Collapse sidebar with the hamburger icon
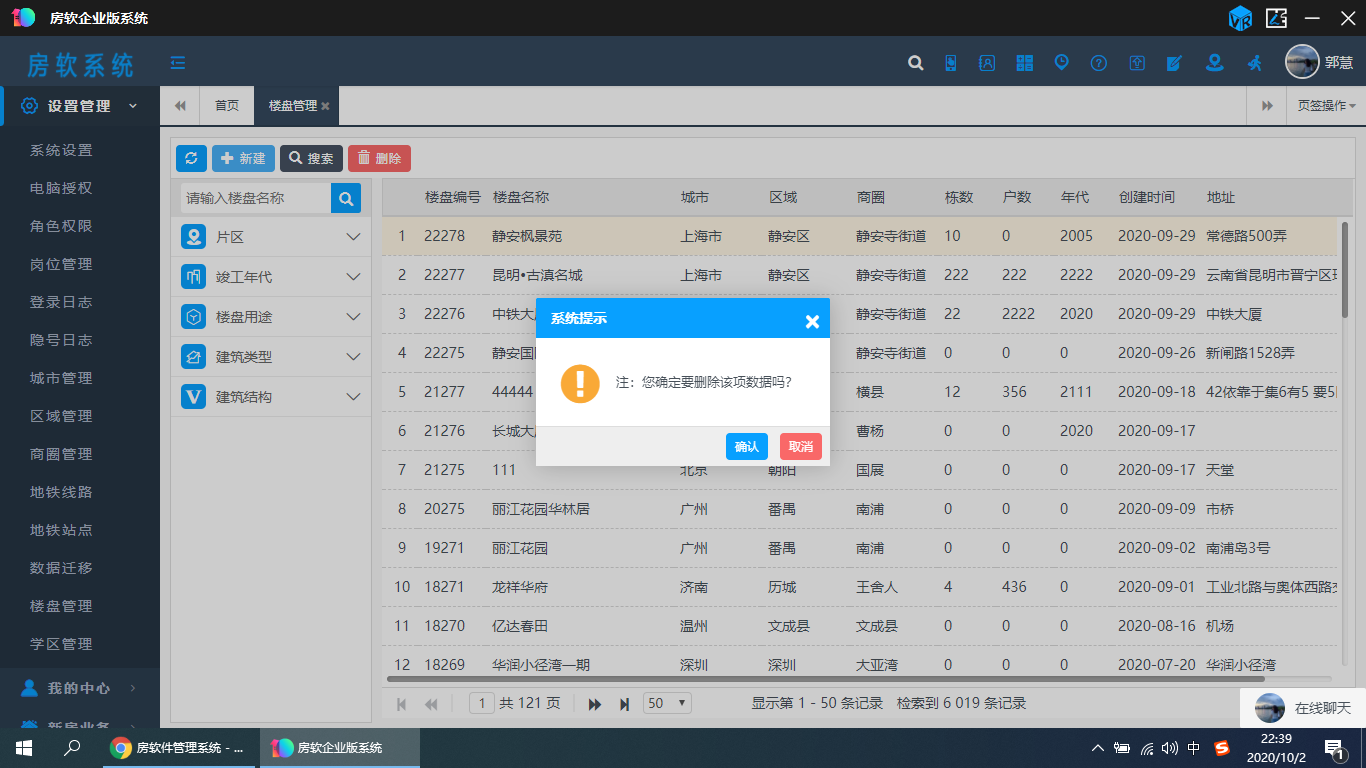This screenshot has height=768, width=1366. coord(178,63)
